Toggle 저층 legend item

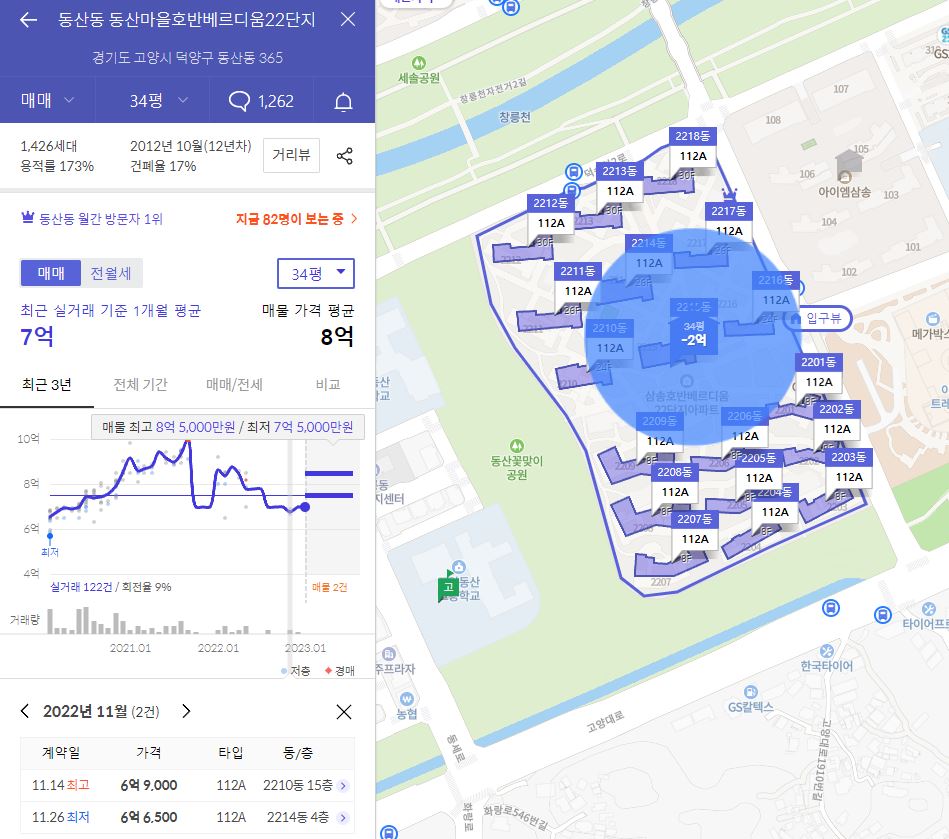click(x=296, y=671)
